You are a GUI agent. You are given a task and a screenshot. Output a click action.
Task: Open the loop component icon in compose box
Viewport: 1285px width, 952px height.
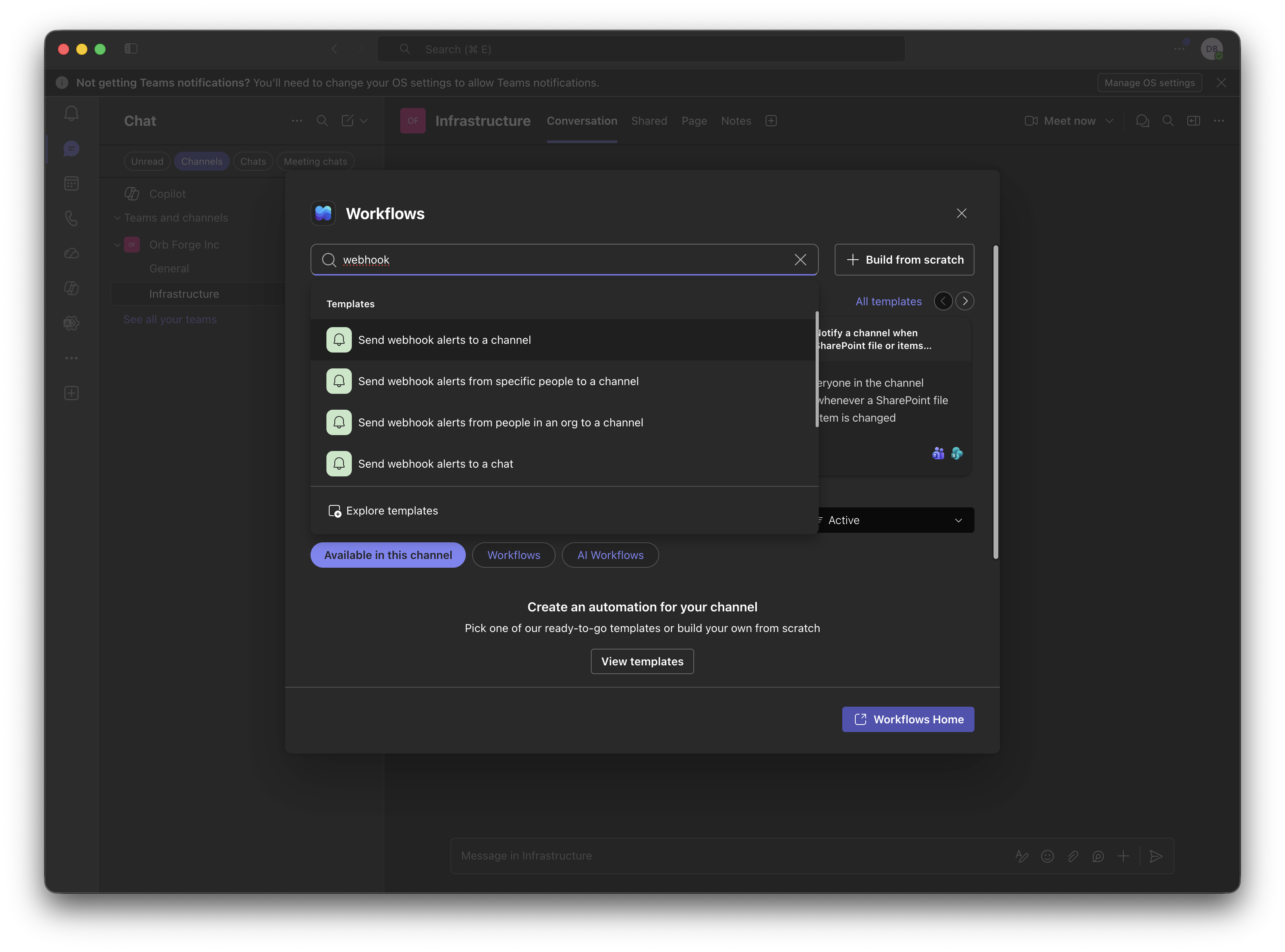coord(1098,856)
